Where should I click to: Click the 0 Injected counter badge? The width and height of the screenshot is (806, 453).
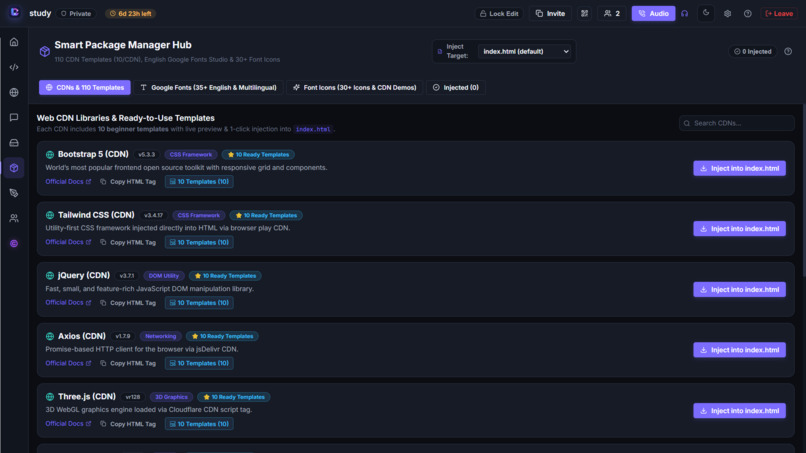point(753,51)
